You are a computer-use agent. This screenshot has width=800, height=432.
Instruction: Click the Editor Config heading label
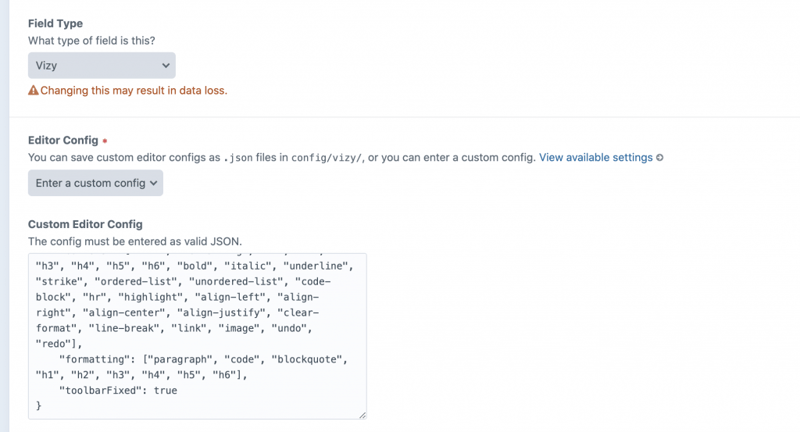point(63,141)
